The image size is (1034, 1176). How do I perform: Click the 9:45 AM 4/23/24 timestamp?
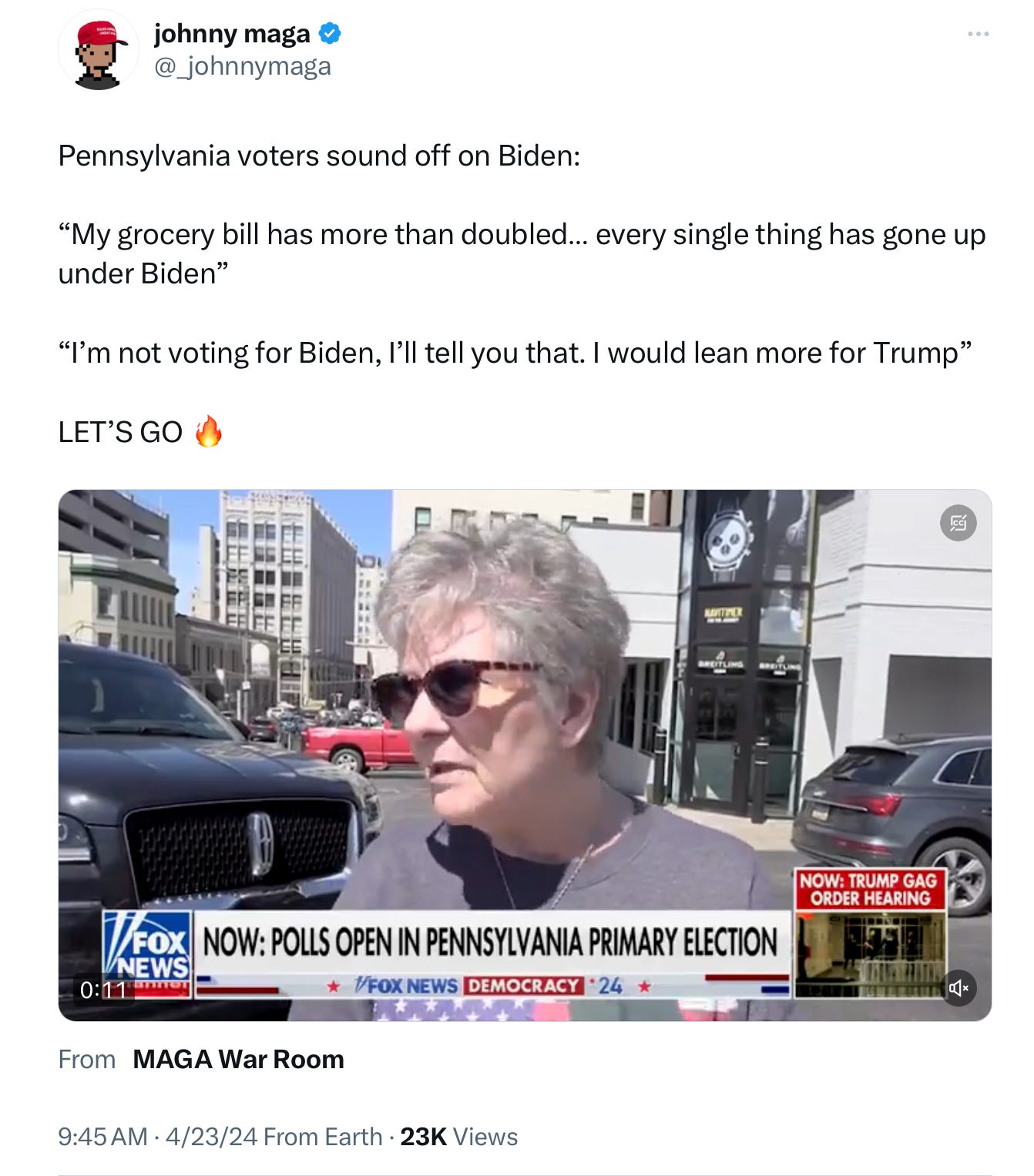coord(157,1137)
